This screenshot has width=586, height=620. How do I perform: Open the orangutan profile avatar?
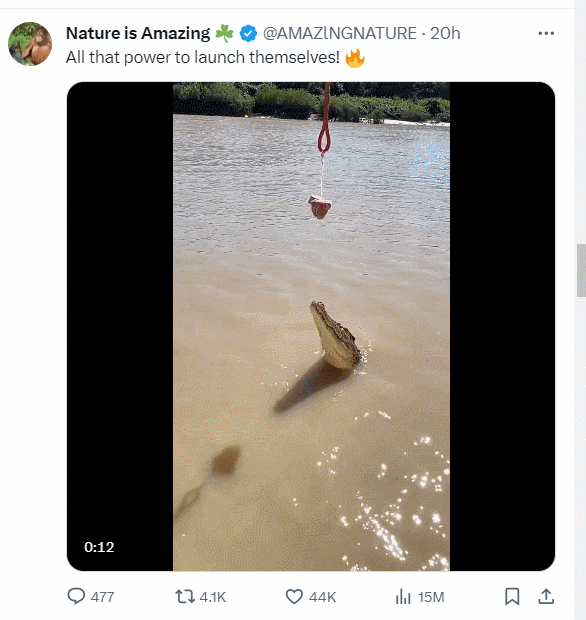click(x=30, y=44)
